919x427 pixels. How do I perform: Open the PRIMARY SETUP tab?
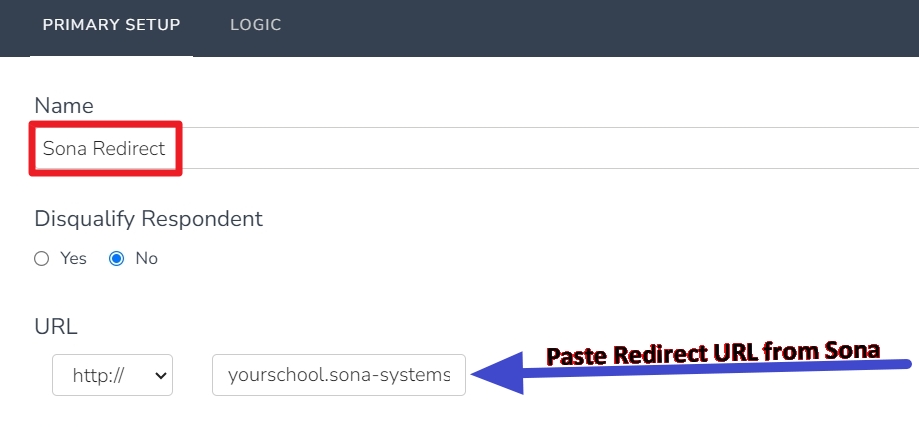[x=111, y=25]
